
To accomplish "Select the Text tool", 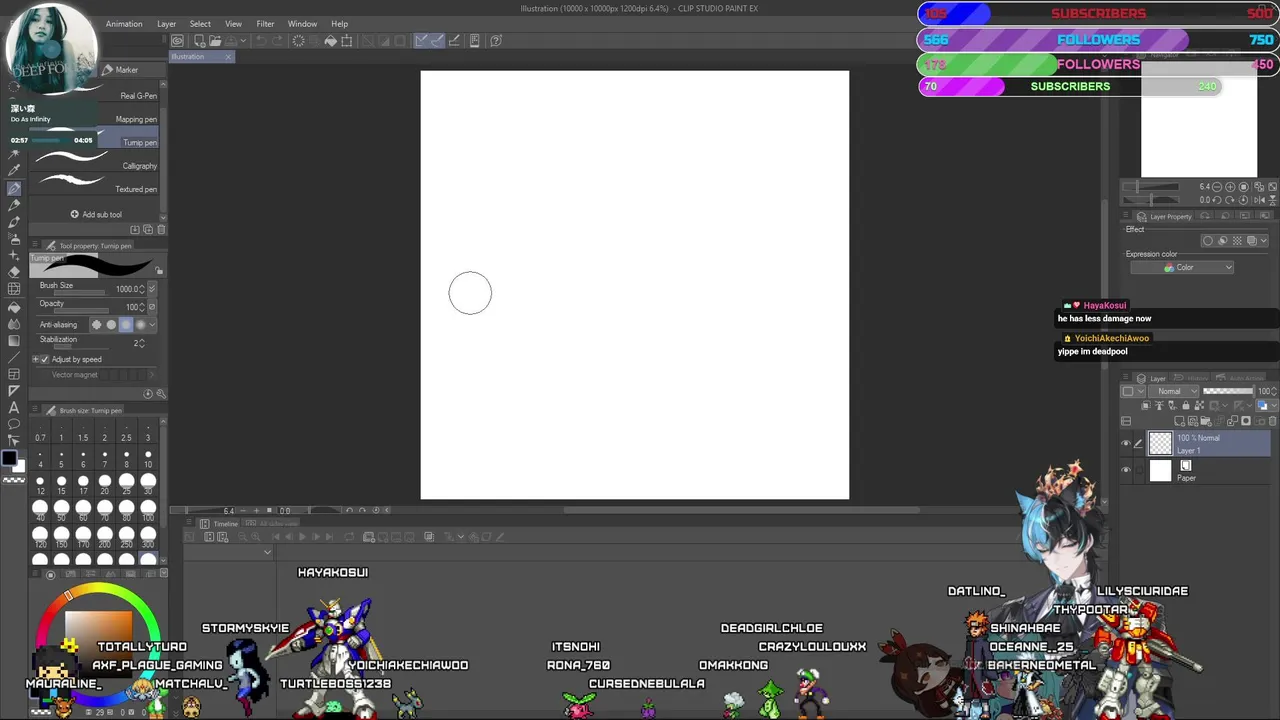I will point(14,407).
